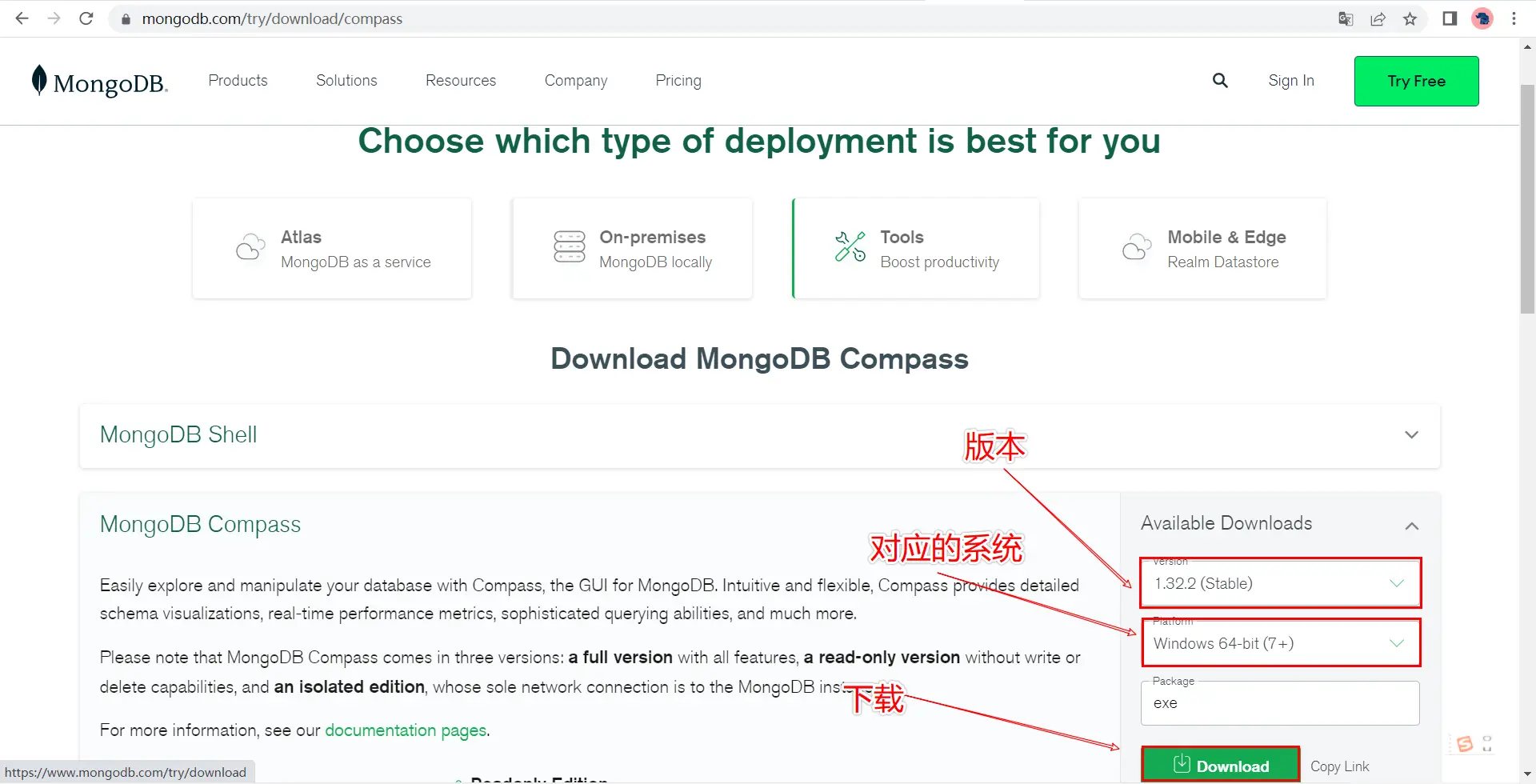
Task: Open the Version 1.32.2 (Stable) dropdown
Action: click(1280, 583)
